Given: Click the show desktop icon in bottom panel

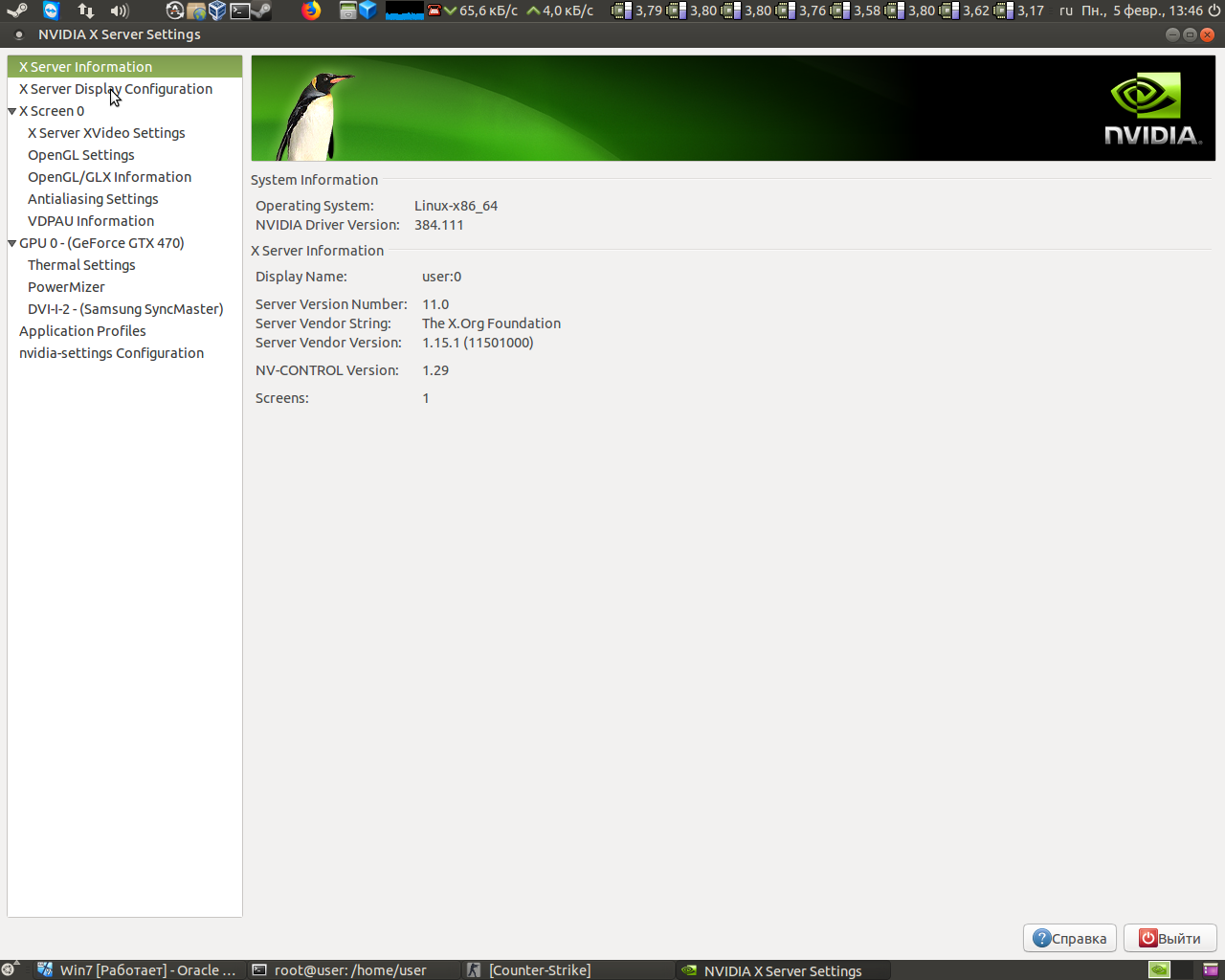Looking at the screenshot, I should [x=9, y=969].
